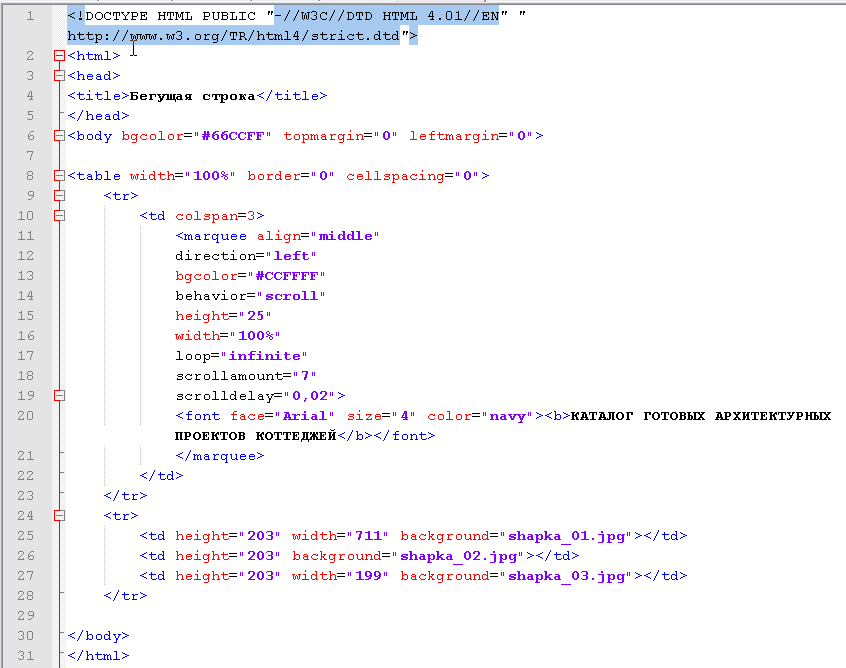Screen dimensions: 846x668
Task: Click the fold marker beside scrolldelay line
Action: (x=59, y=396)
